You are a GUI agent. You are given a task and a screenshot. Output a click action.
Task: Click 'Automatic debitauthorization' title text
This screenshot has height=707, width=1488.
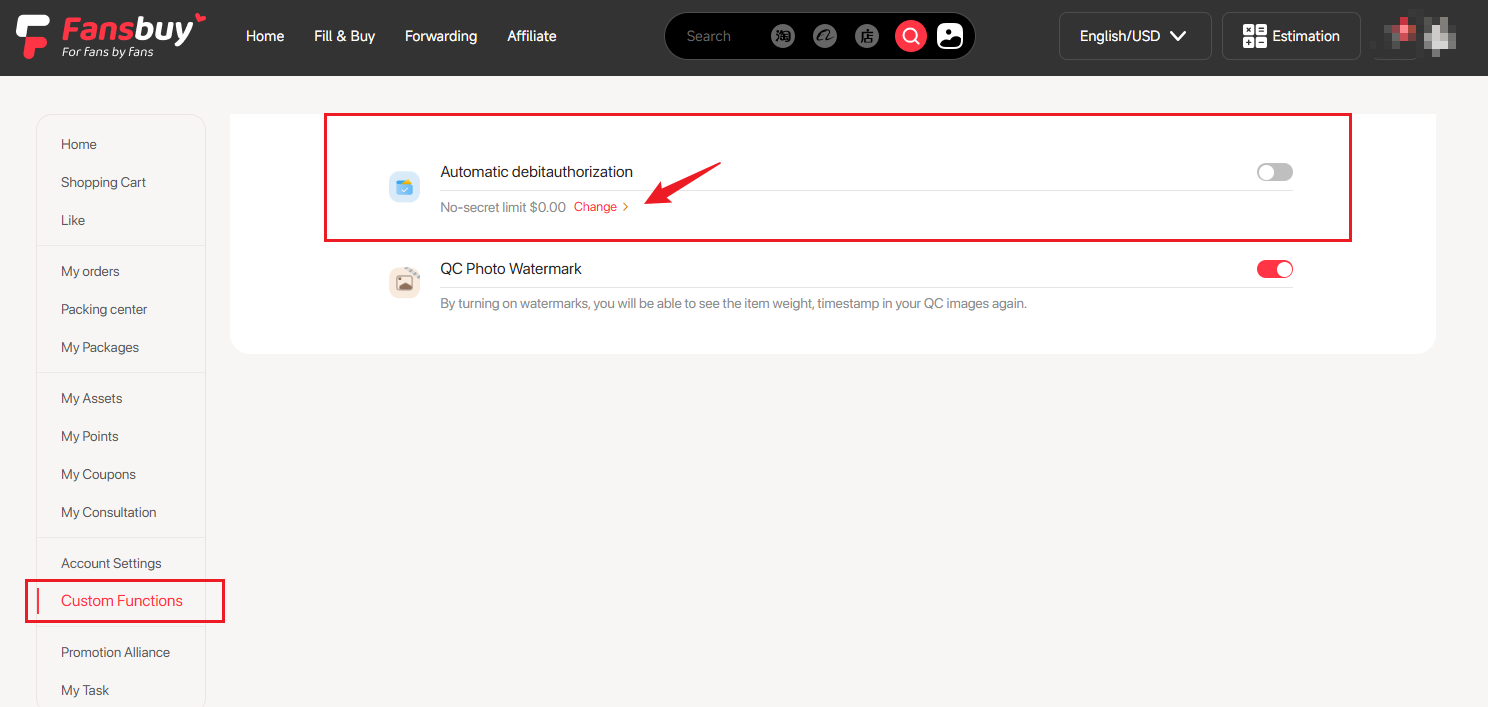537,172
